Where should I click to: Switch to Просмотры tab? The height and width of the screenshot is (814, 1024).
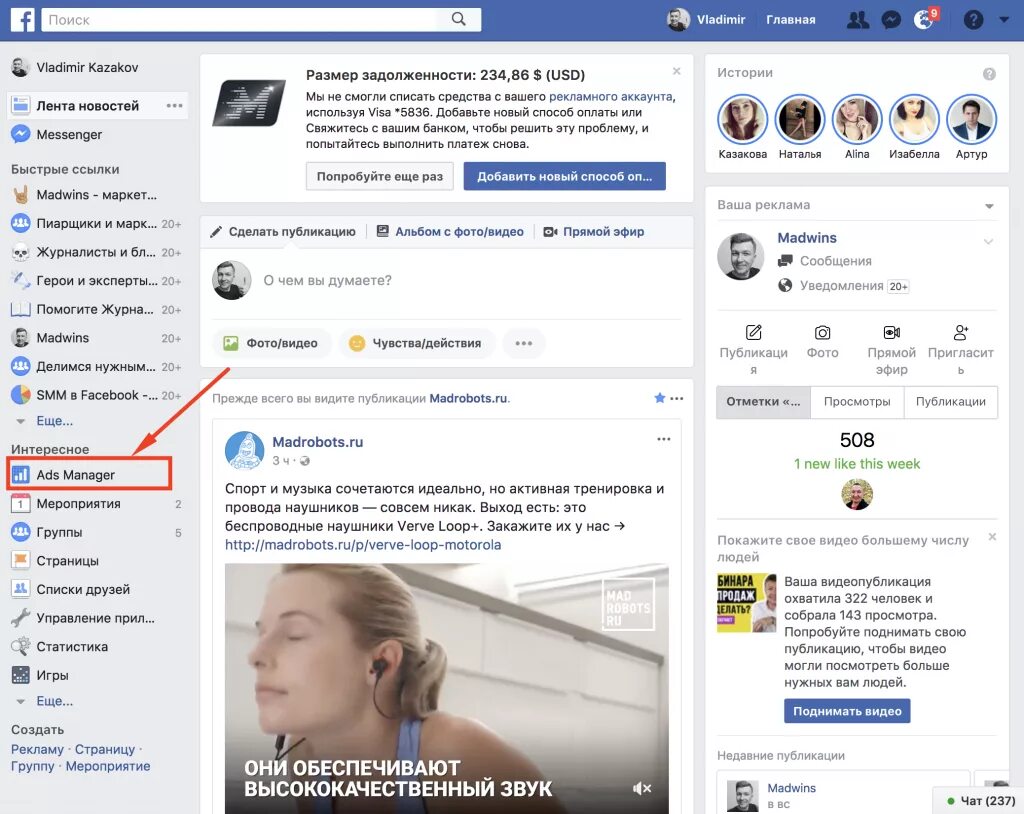[x=857, y=402]
